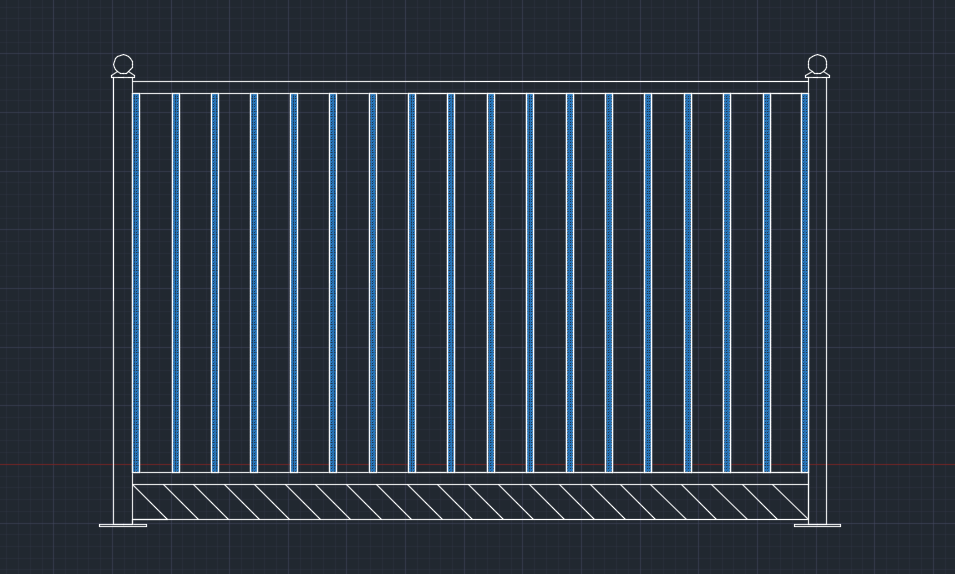
Task: Click the diagonally hatched bottom panel
Action: (470, 502)
